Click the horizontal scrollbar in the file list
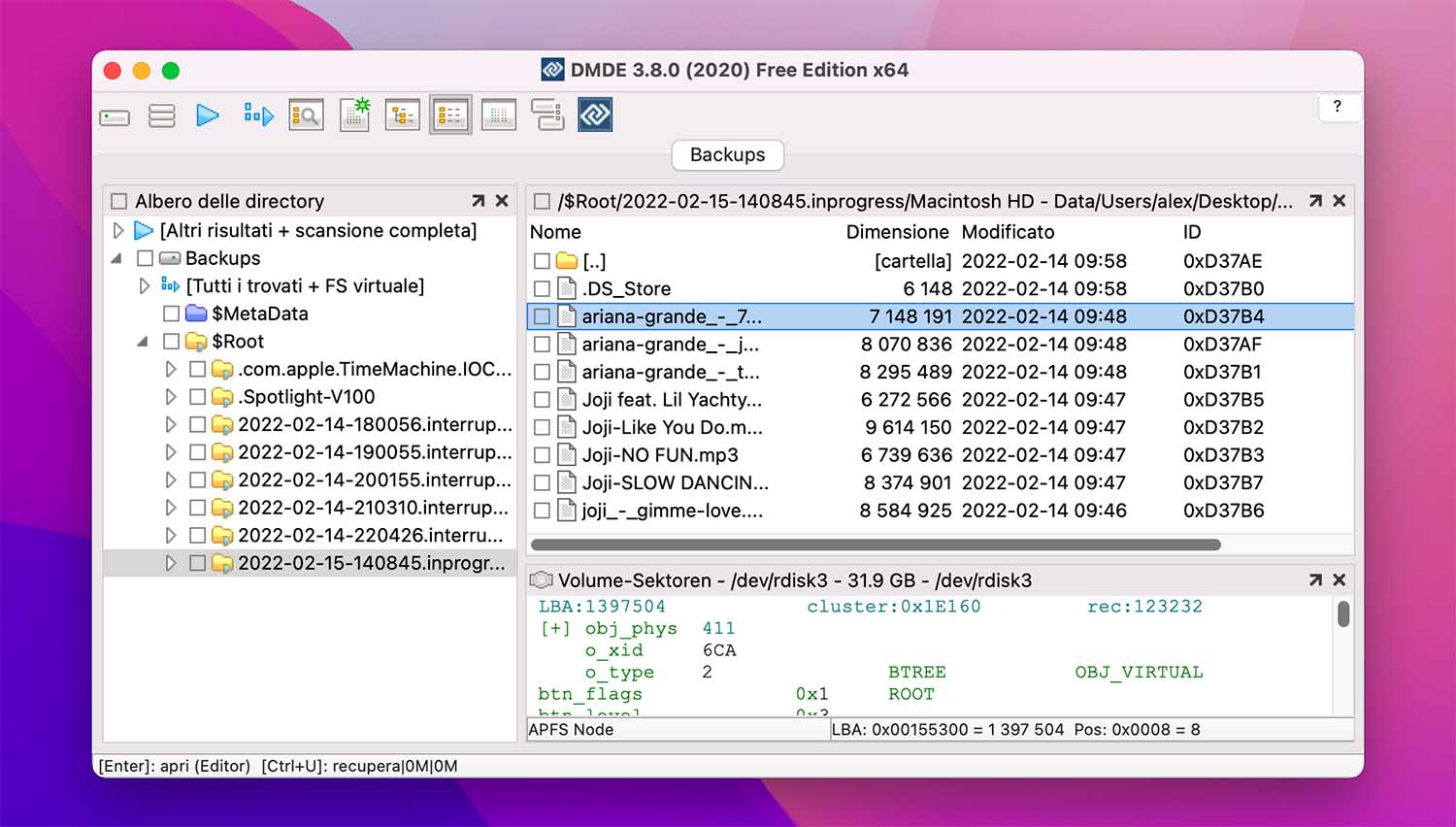The image size is (1456, 827). click(x=876, y=545)
